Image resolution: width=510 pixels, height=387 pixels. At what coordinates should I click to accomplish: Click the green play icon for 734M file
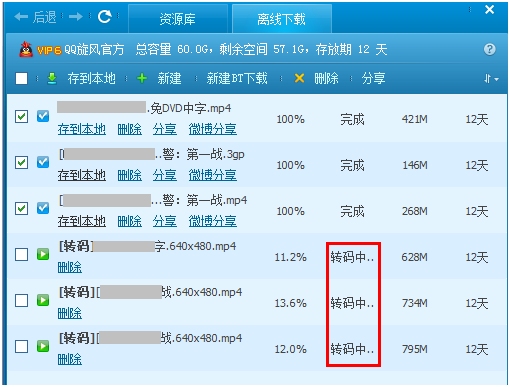(x=43, y=300)
